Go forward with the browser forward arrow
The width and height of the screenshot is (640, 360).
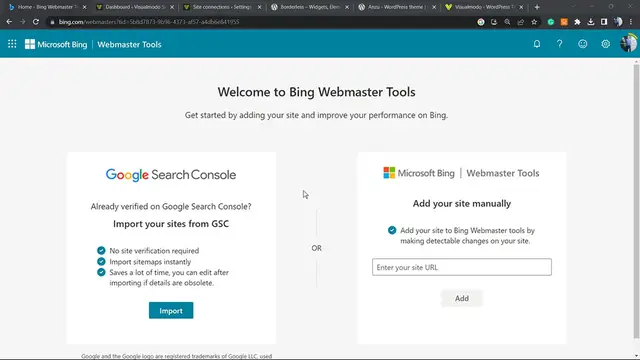(x=22, y=22)
